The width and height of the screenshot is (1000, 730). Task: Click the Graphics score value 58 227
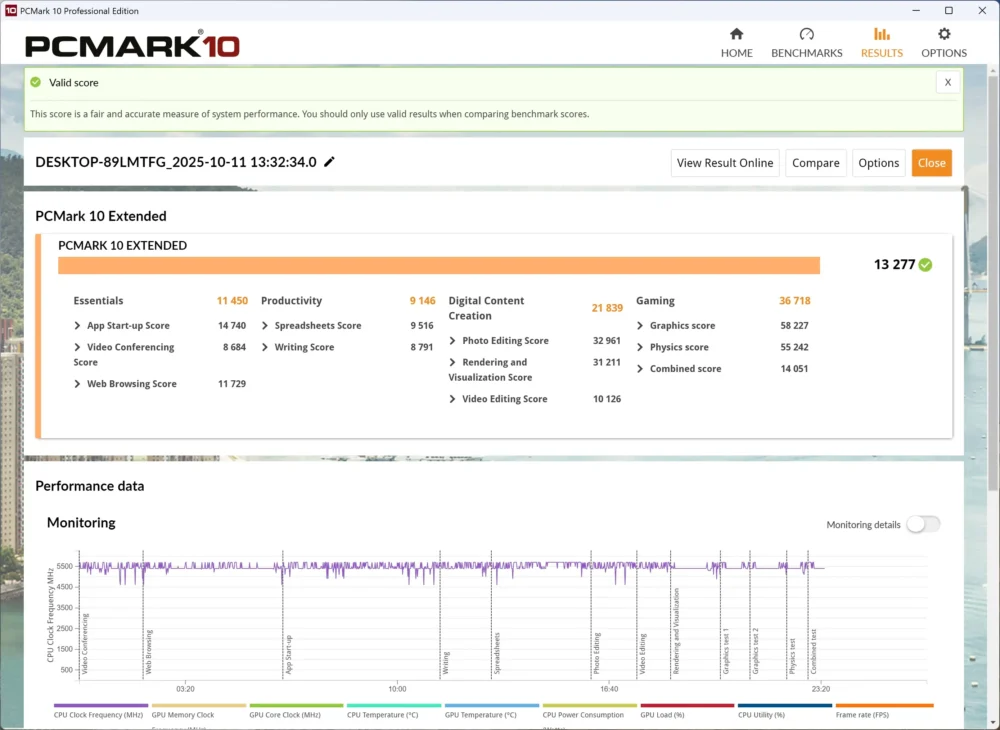coord(794,325)
